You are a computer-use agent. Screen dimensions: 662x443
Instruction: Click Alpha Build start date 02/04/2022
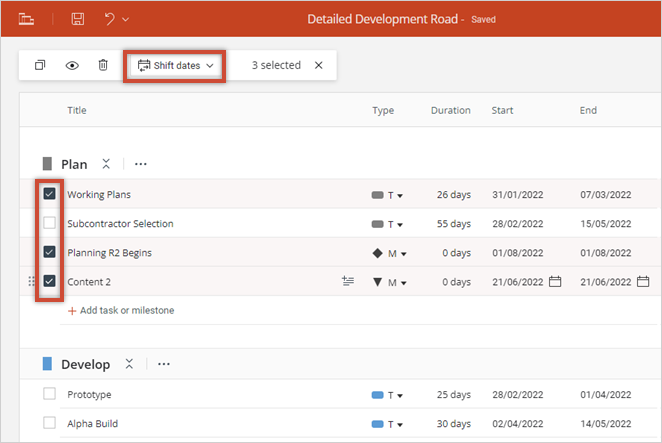coord(518,424)
